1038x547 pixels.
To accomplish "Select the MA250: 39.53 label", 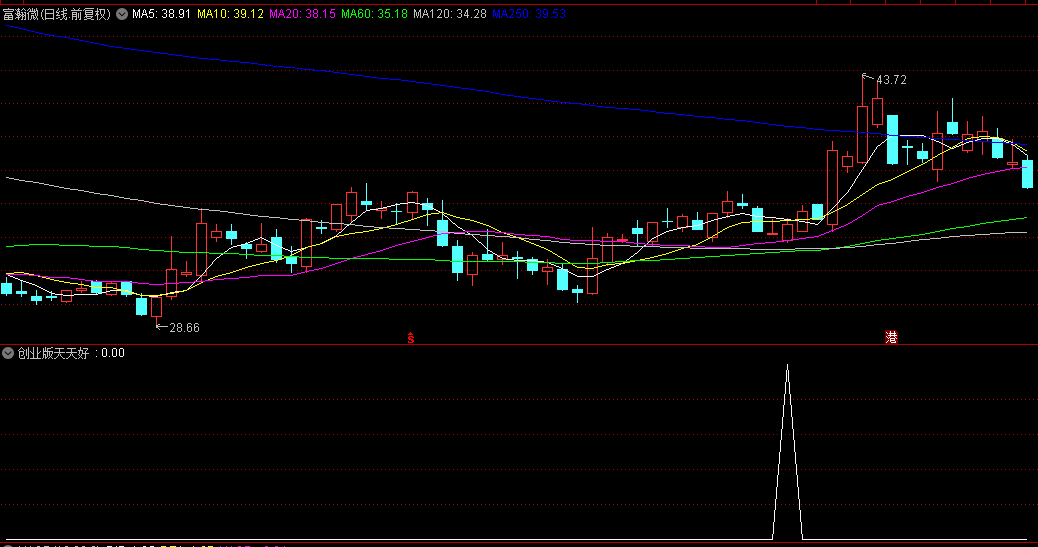I will [x=529, y=14].
